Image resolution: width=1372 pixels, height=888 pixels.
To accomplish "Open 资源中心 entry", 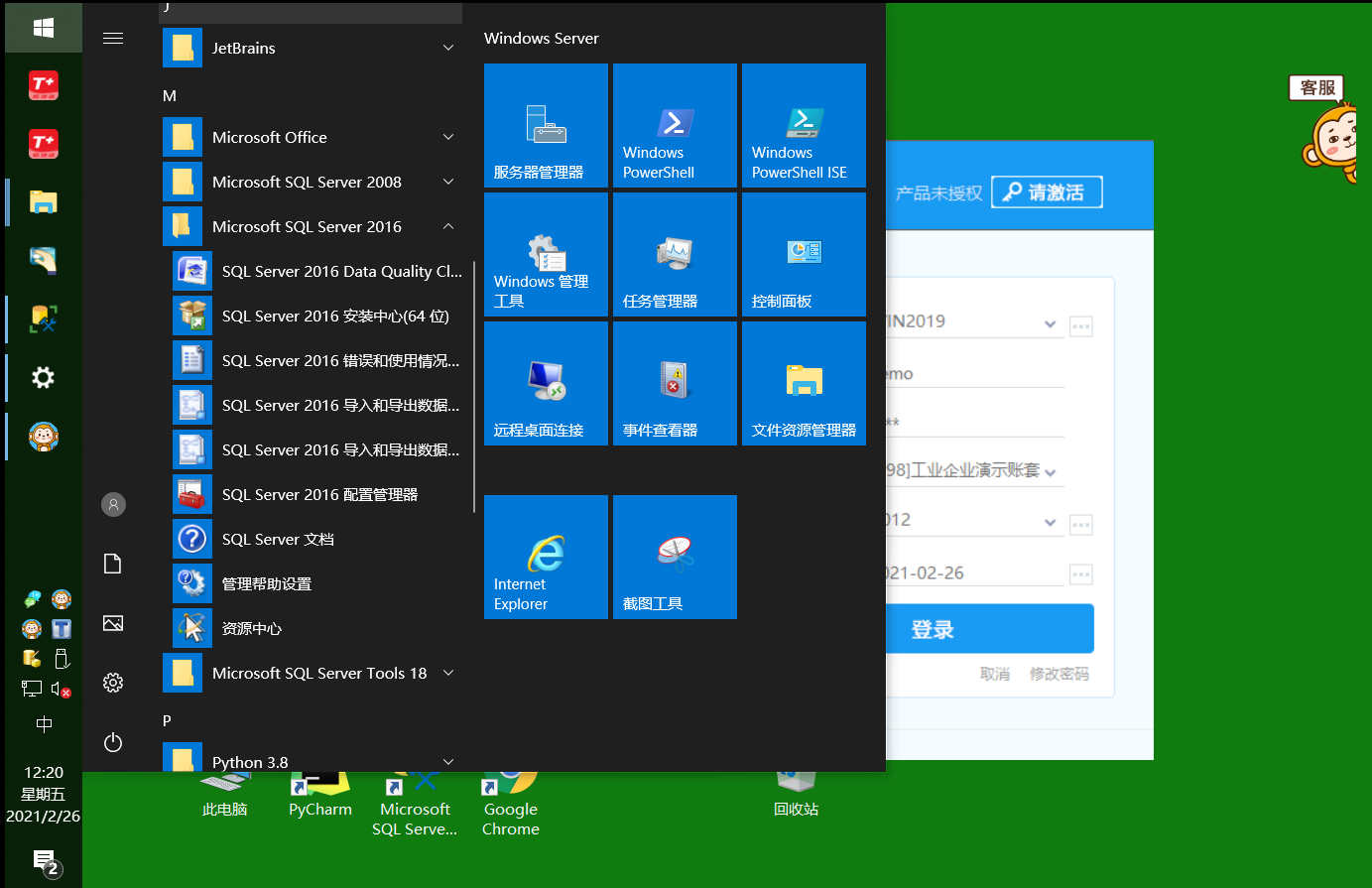I will [x=316, y=628].
